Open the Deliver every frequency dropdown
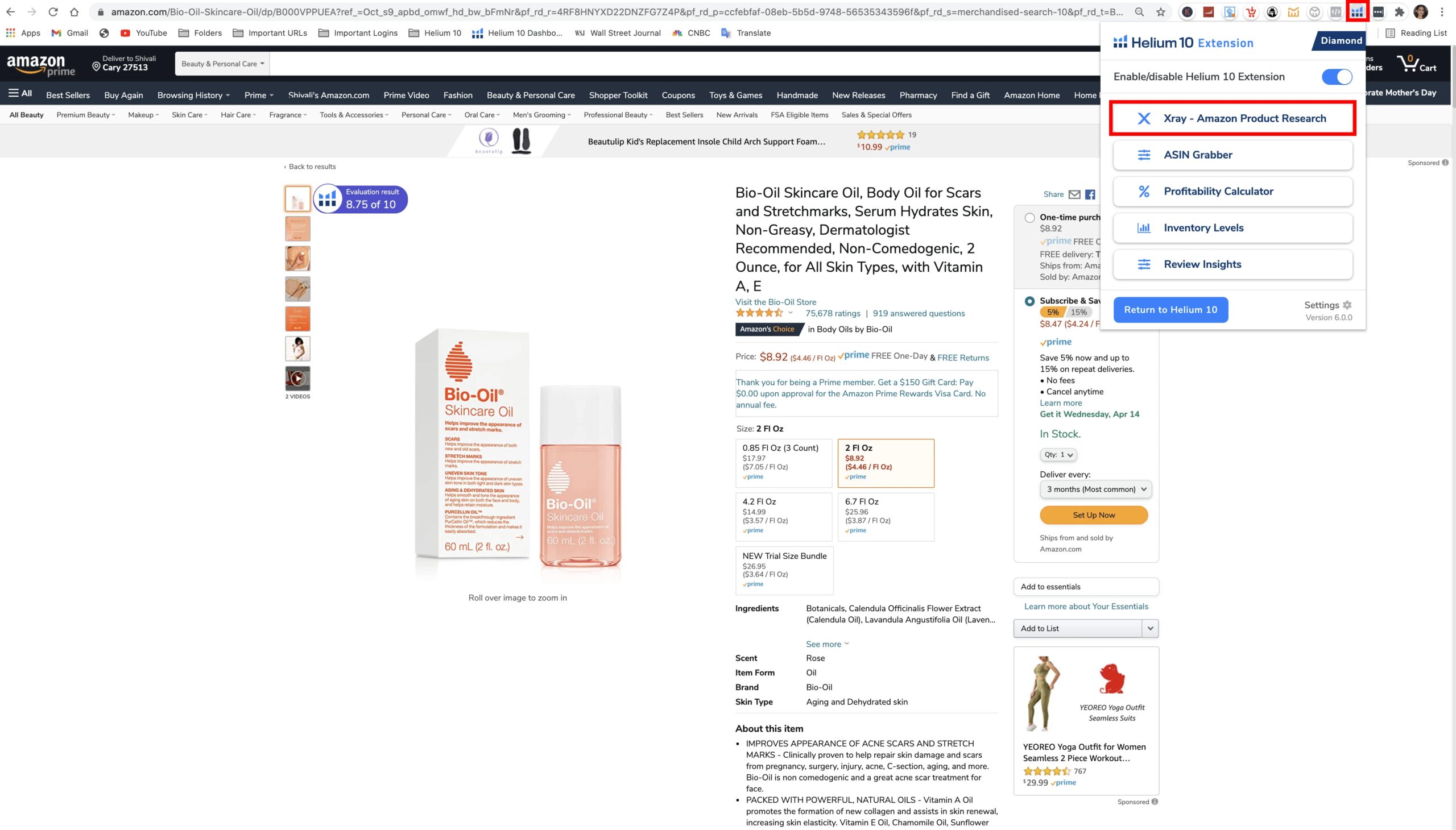 (x=1095, y=489)
